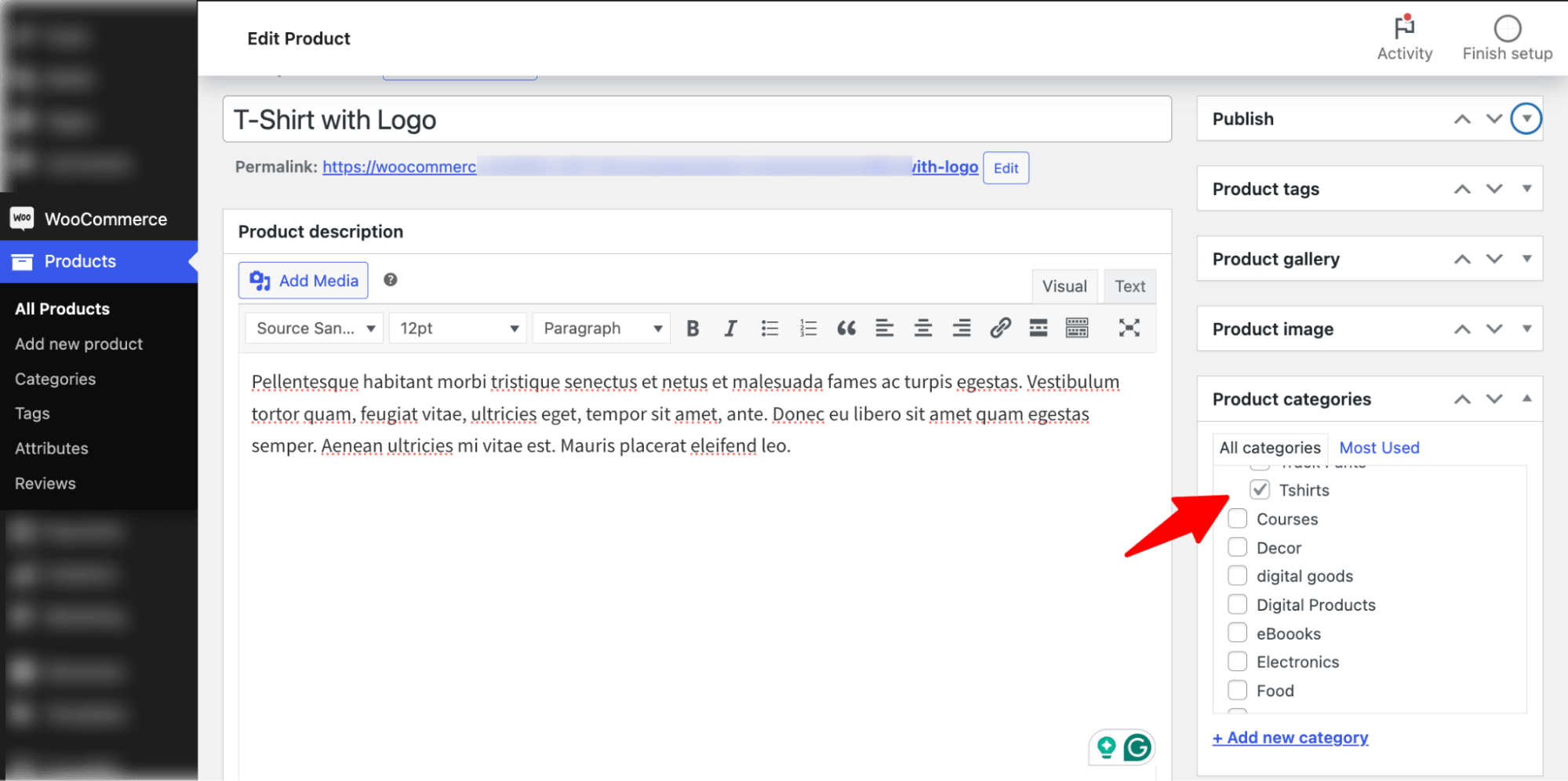1568x781 pixels.
Task: Open the 12pt font size dropdown
Action: [x=457, y=329]
